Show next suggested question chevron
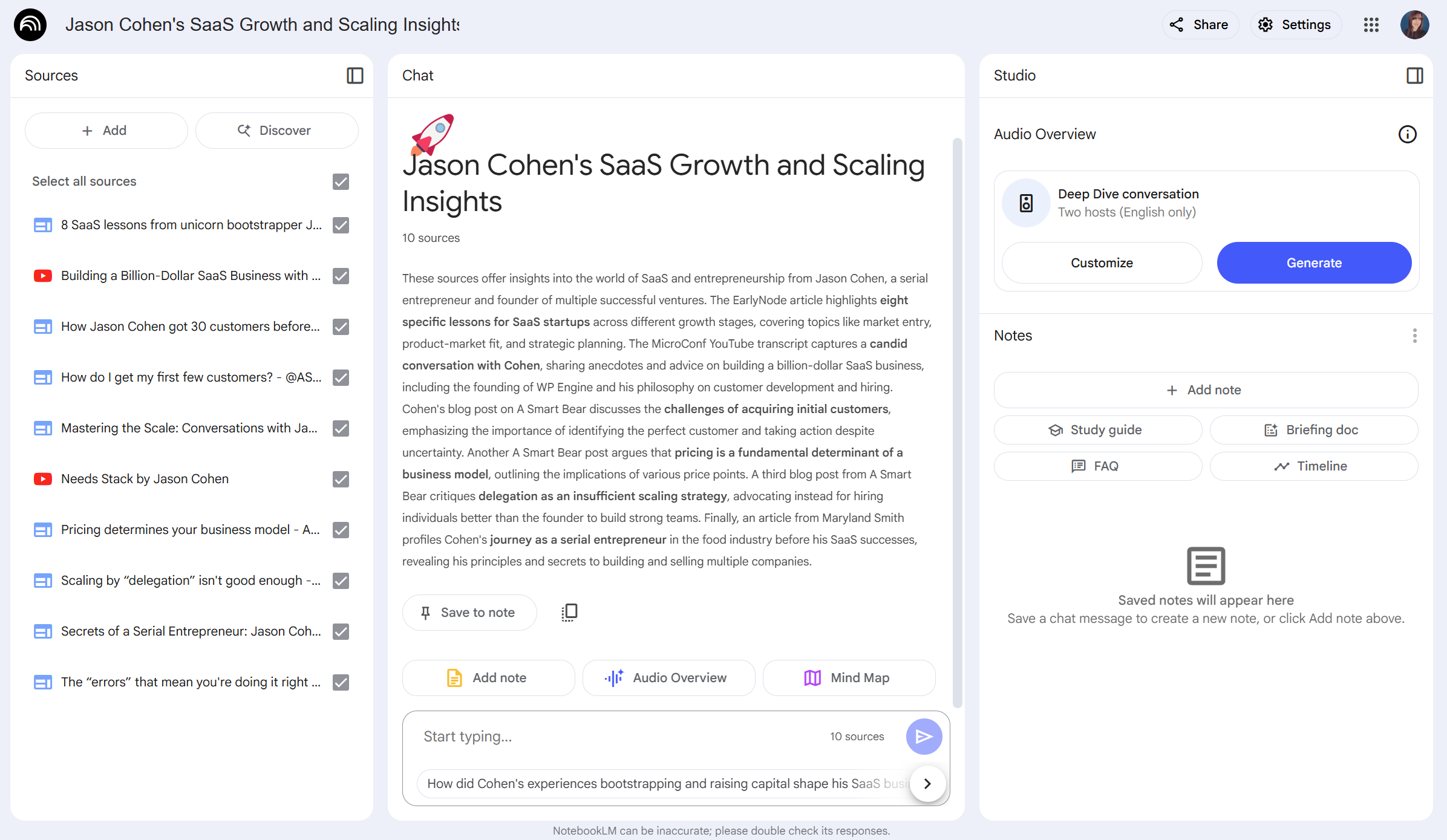Image resolution: width=1447 pixels, height=840 pixels. click(927, 784)
